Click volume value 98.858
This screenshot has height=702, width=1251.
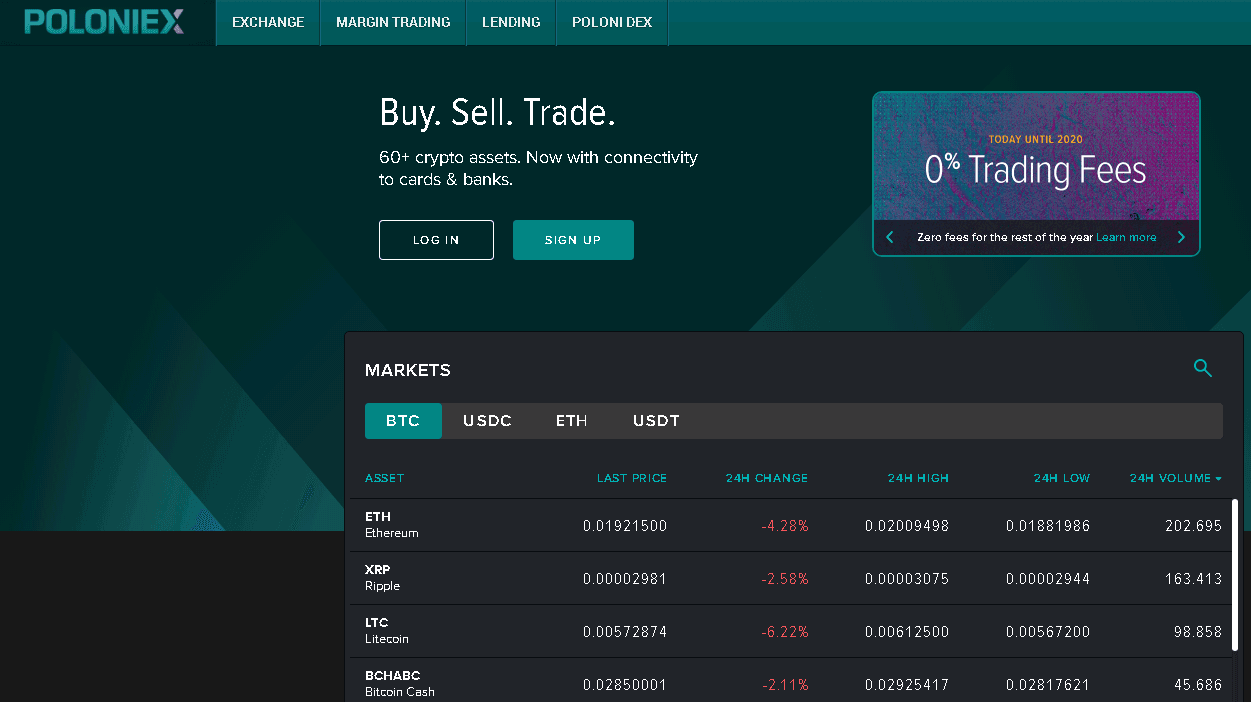[1198, 632]
